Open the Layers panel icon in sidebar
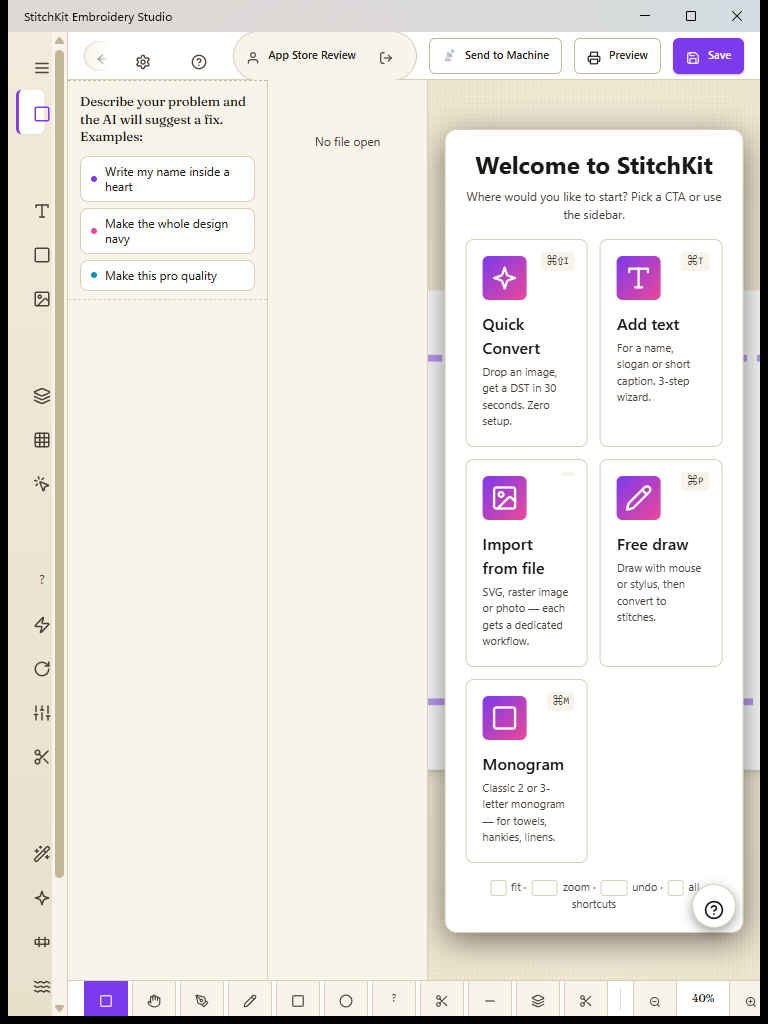 [42, 396]
